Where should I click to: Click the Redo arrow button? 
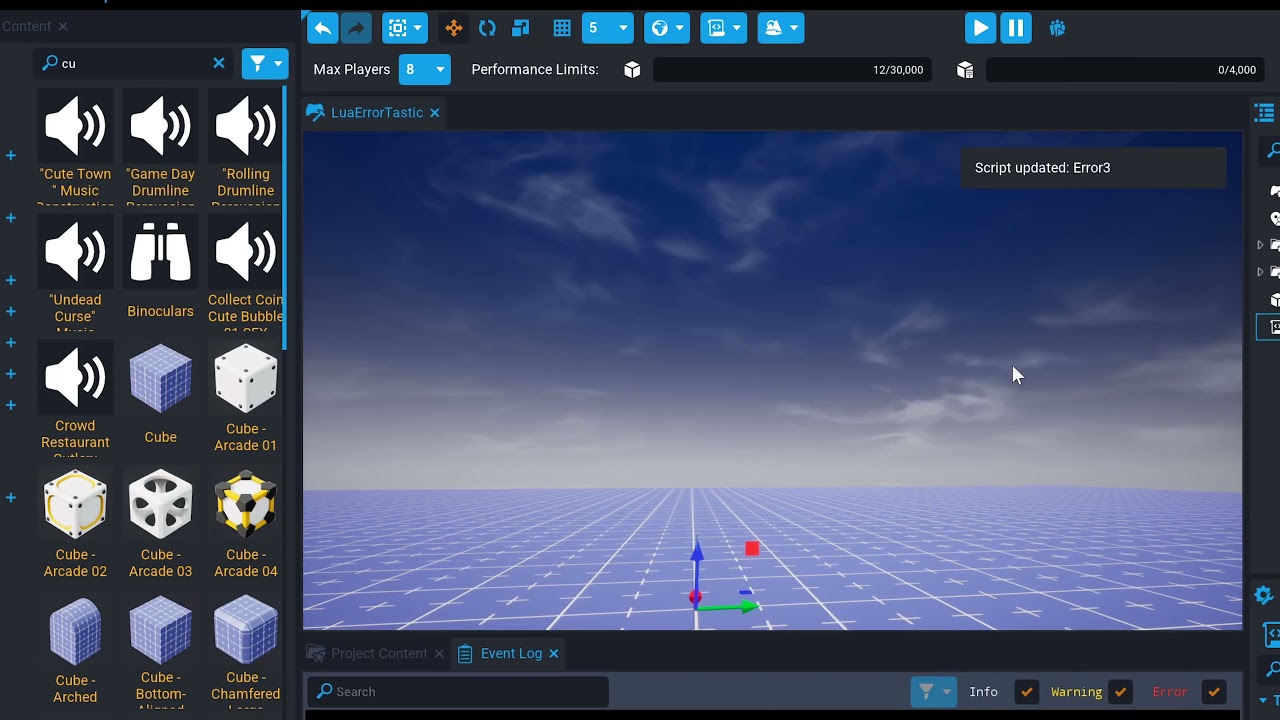coord(356,28)
